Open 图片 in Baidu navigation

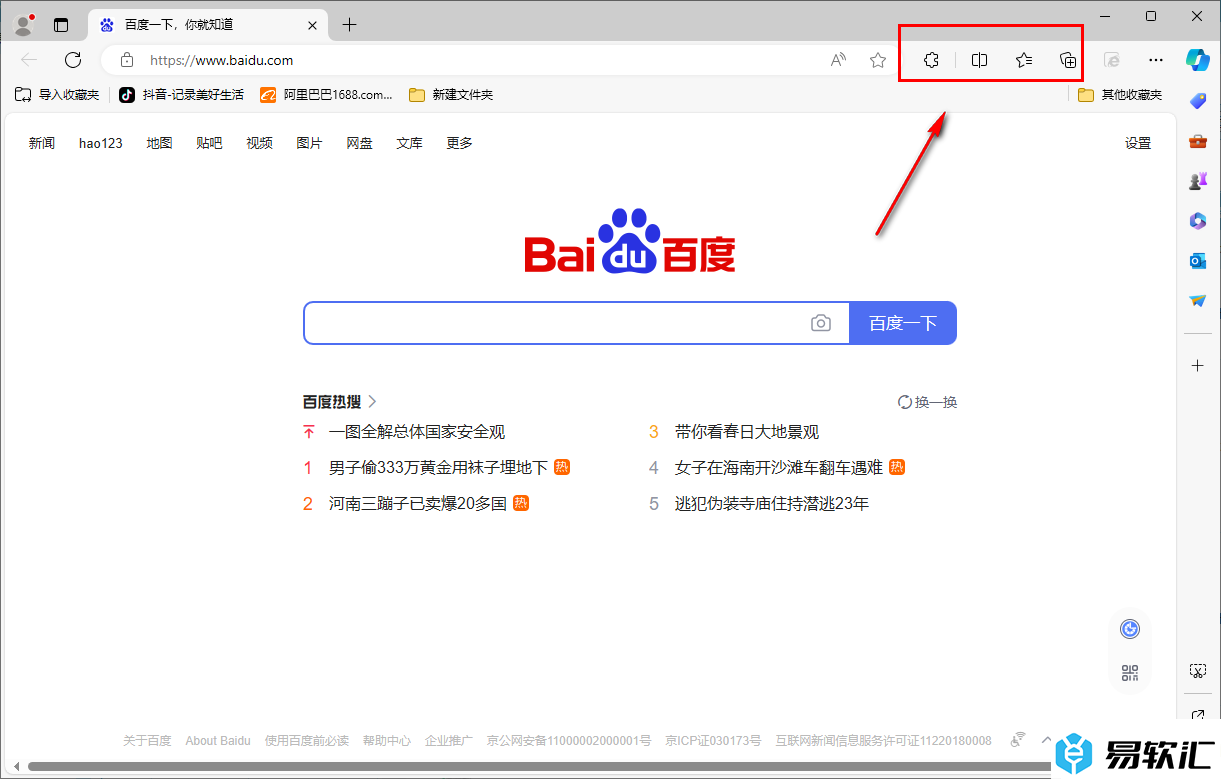(x=309, y=143)
